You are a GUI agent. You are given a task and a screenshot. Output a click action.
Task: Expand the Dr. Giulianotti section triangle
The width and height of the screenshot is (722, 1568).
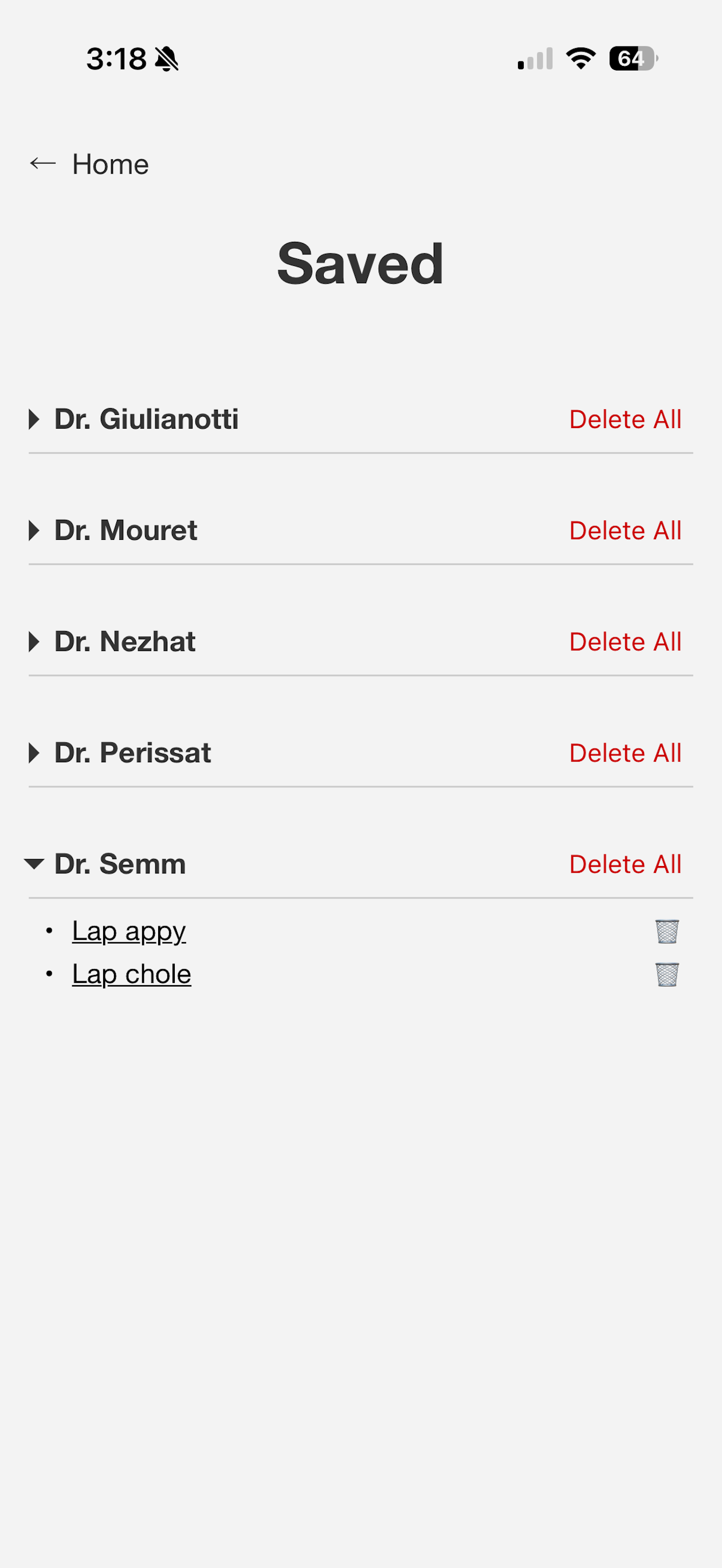tap(34, 420)
